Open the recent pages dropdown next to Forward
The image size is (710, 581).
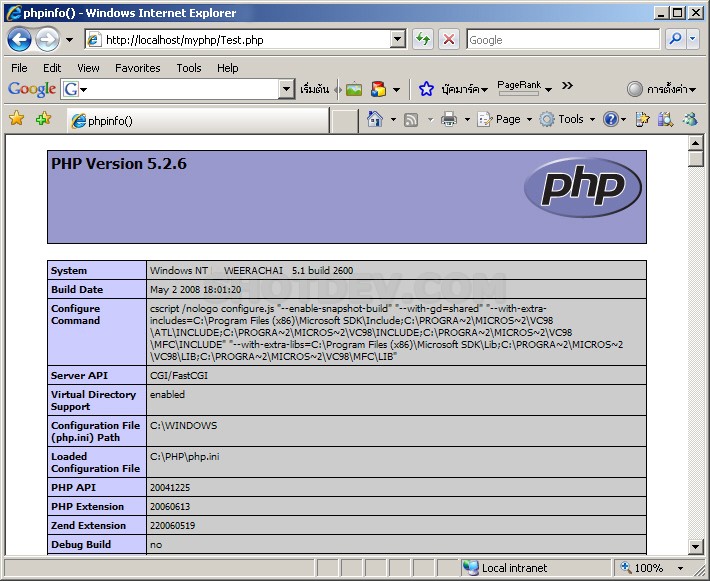[69, 40]
